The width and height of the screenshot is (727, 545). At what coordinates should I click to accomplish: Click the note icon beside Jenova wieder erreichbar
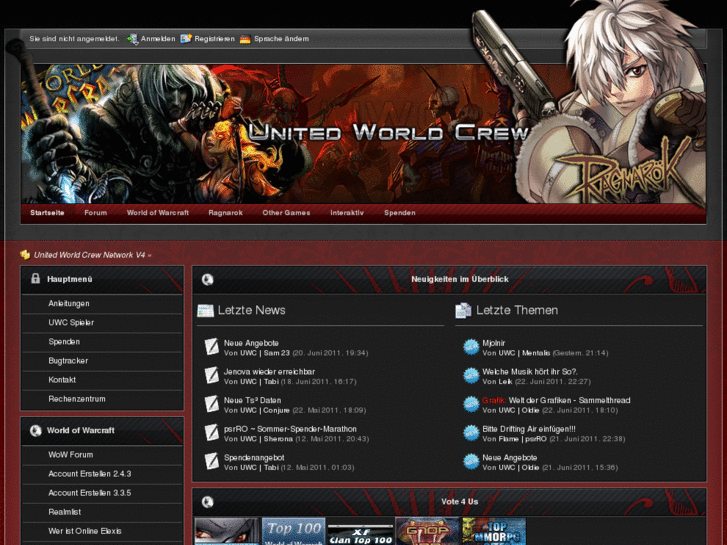coord(211,375)
